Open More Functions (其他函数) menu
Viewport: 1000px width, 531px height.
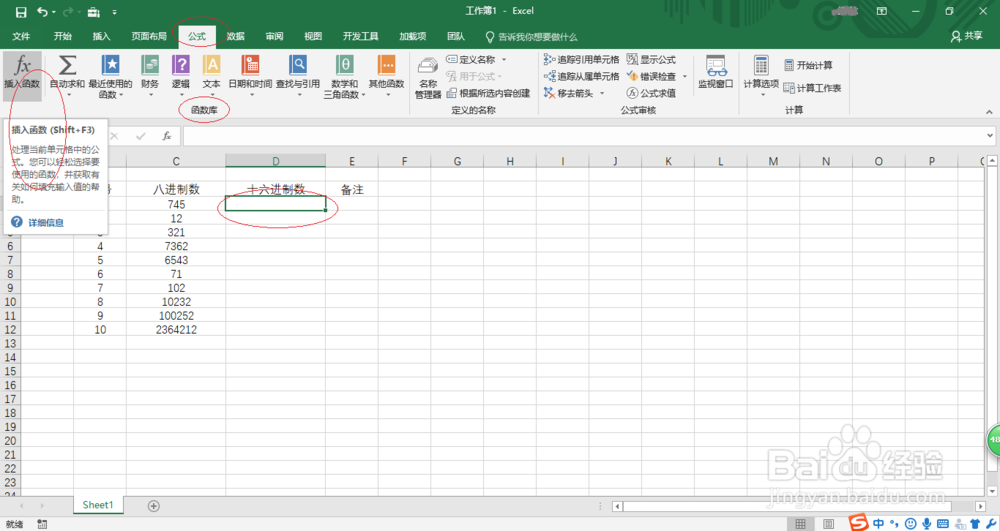[386, 73]
